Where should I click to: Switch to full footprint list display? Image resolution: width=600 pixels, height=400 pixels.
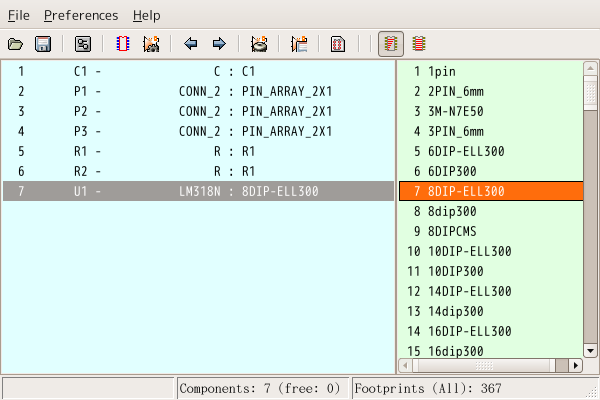pos(419,44)
